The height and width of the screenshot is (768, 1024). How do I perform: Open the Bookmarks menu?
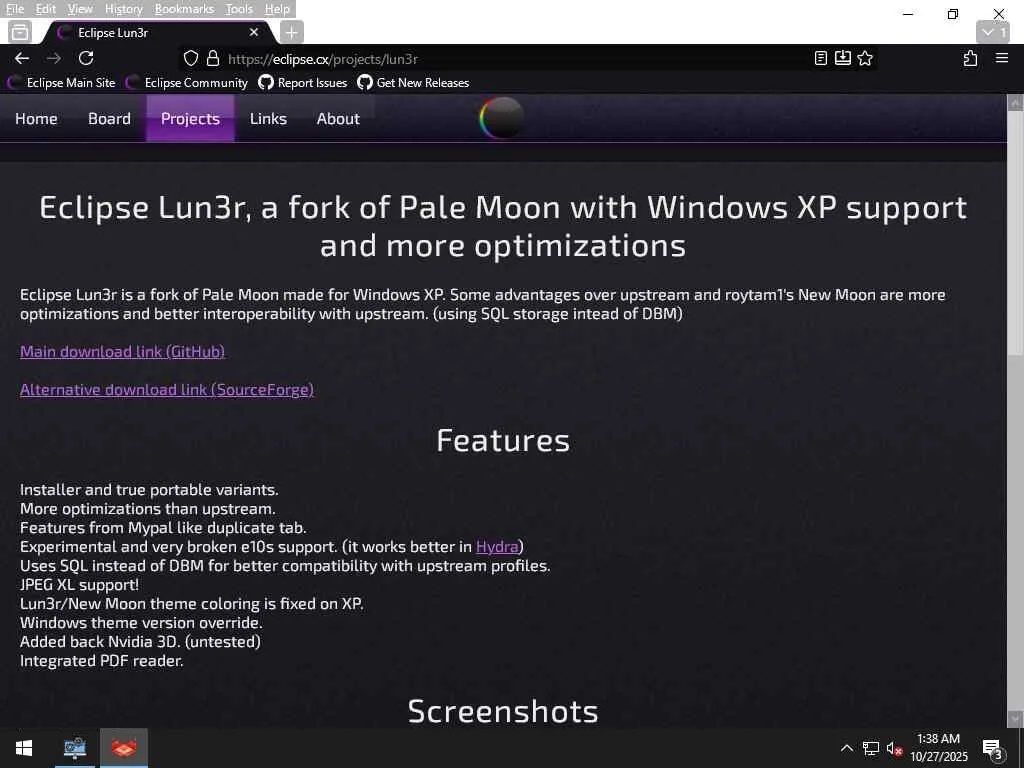click(x=184, y=9)
